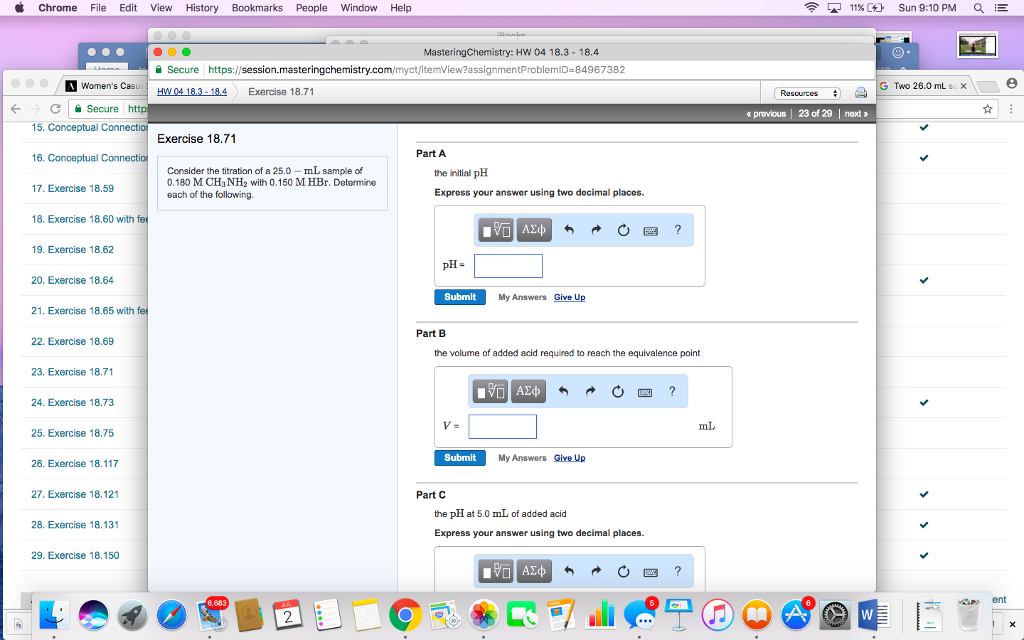Viewport: 1024px width, 640px height.
Task: Launch Finder from the Dock
Action: 54,615
